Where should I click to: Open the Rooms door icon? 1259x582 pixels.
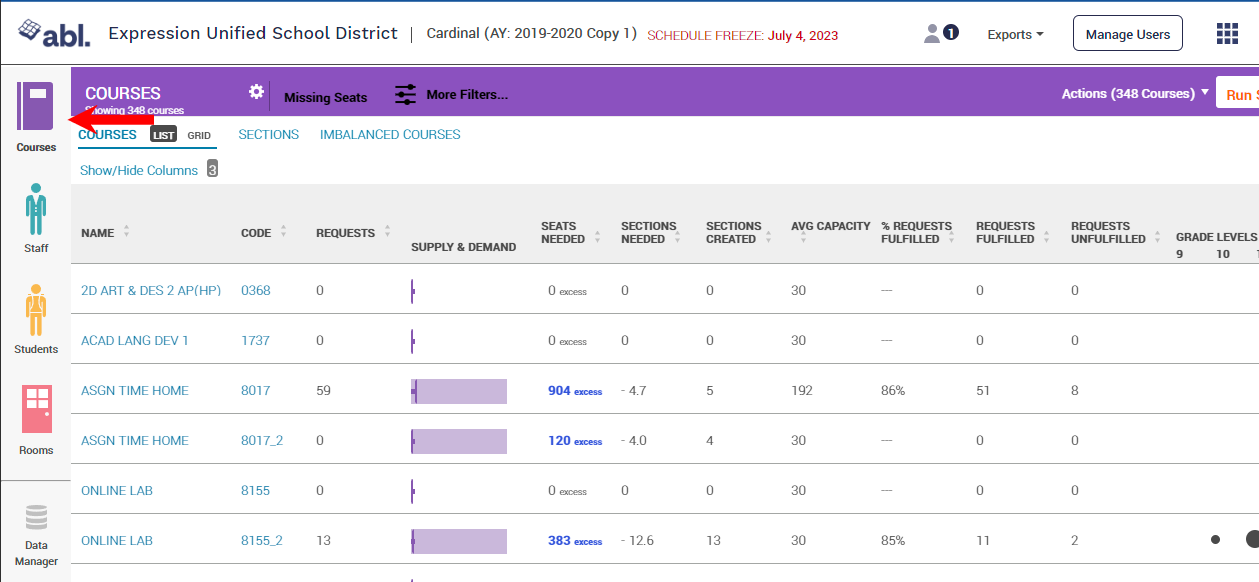[x=36, y=410]
